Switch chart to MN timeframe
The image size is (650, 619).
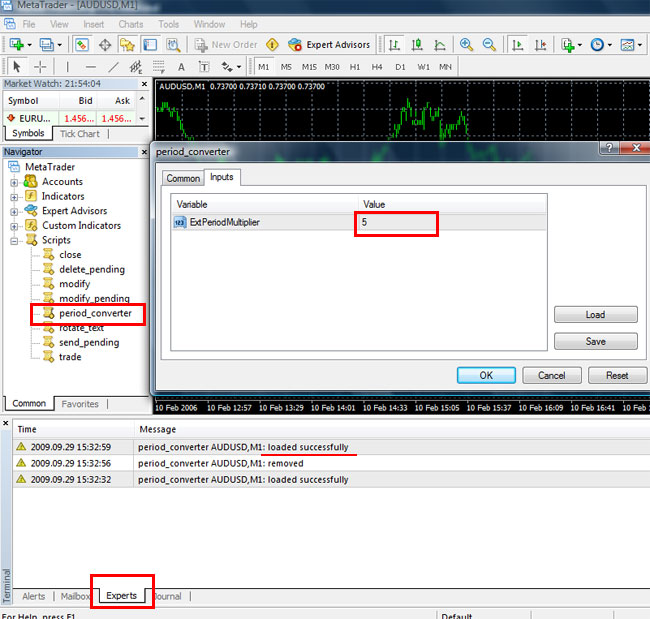[x=445, y=67]
